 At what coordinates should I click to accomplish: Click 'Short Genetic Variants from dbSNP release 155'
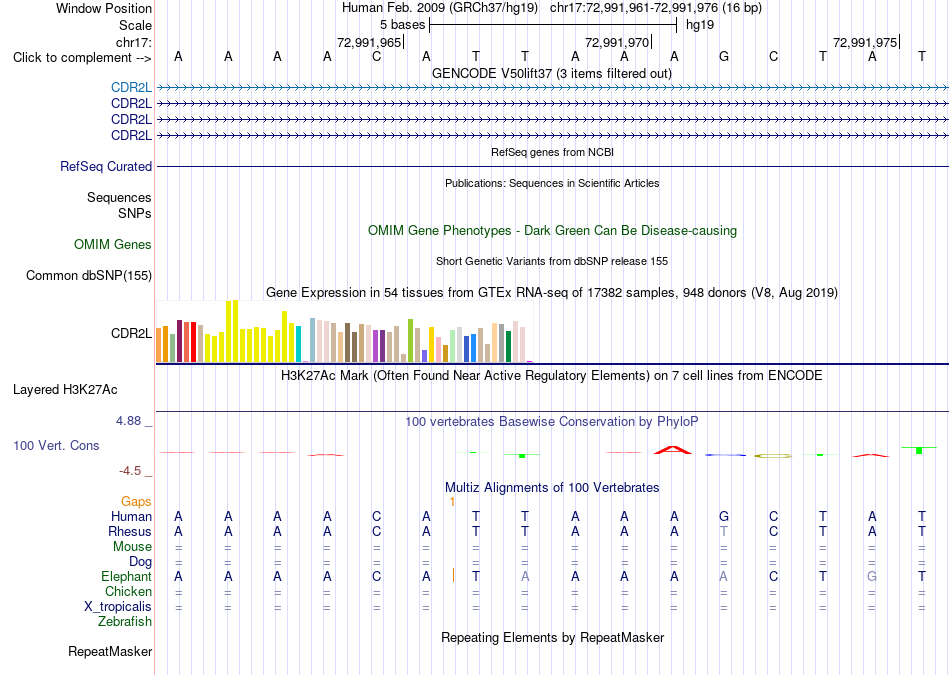coord(552,261)
